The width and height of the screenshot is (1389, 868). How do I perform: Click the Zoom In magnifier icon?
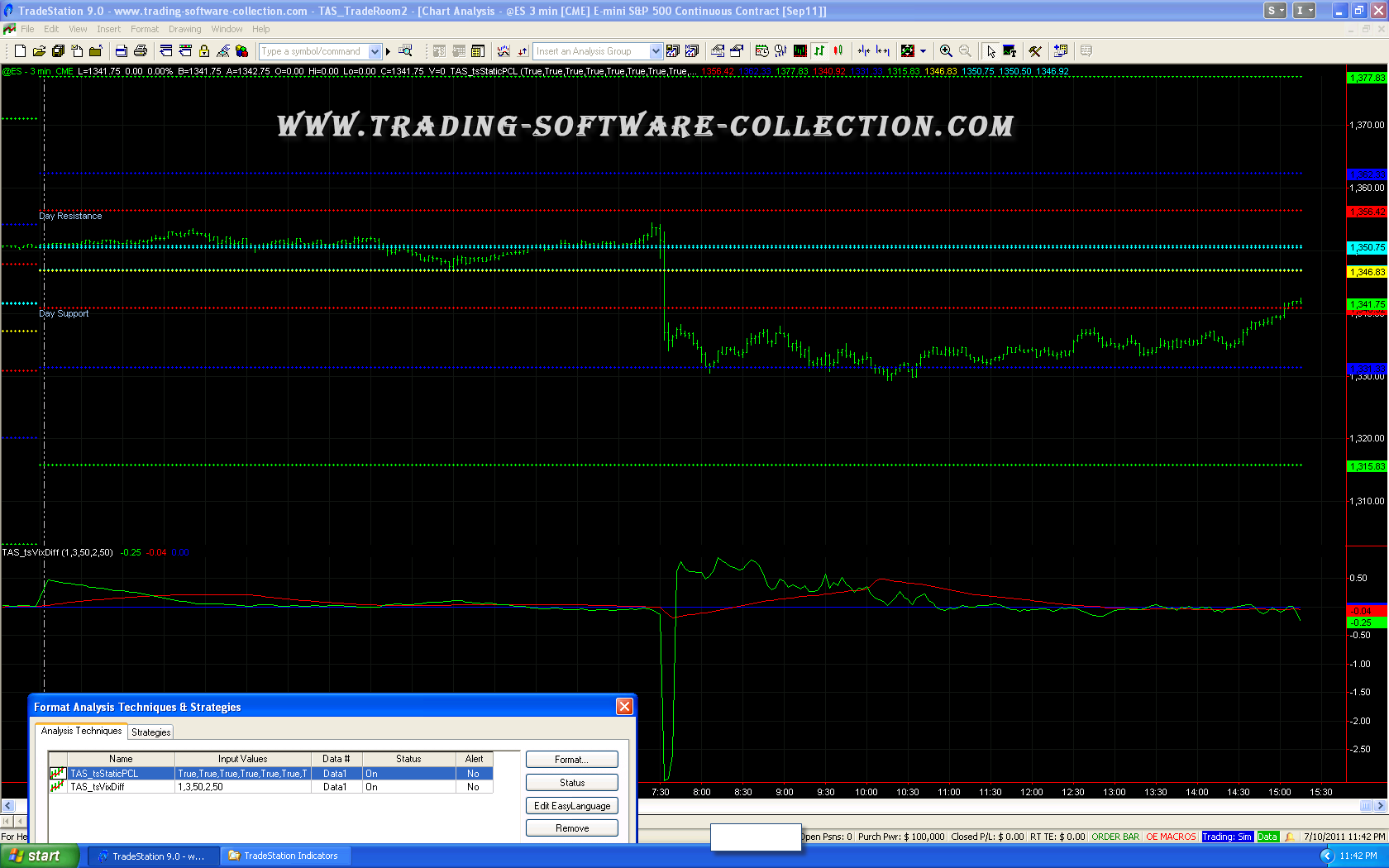[x=946, y=51]
